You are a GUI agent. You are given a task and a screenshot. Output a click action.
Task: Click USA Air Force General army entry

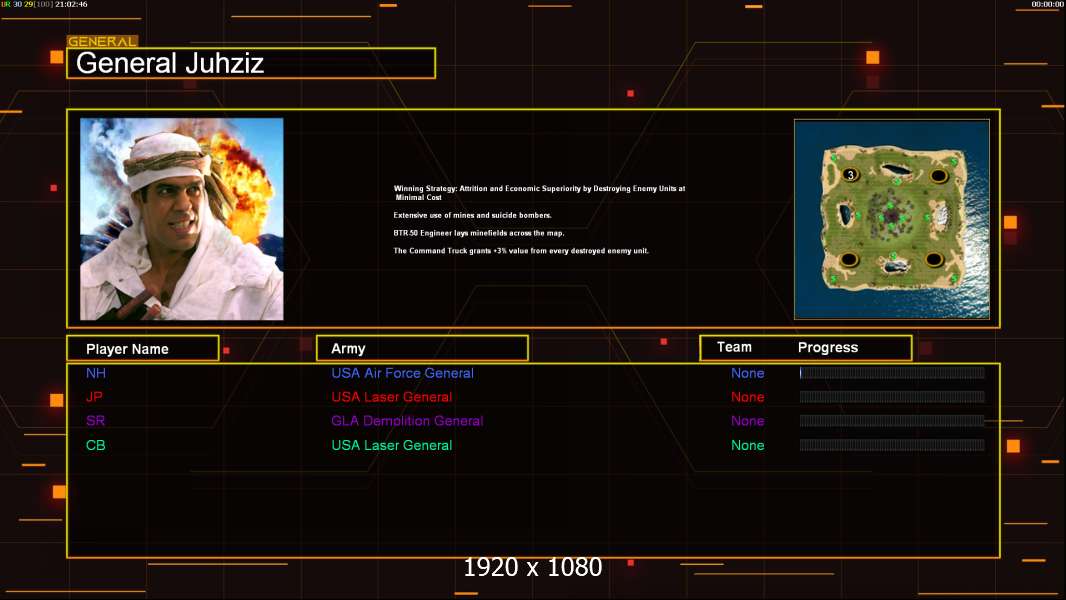(402, 373)
